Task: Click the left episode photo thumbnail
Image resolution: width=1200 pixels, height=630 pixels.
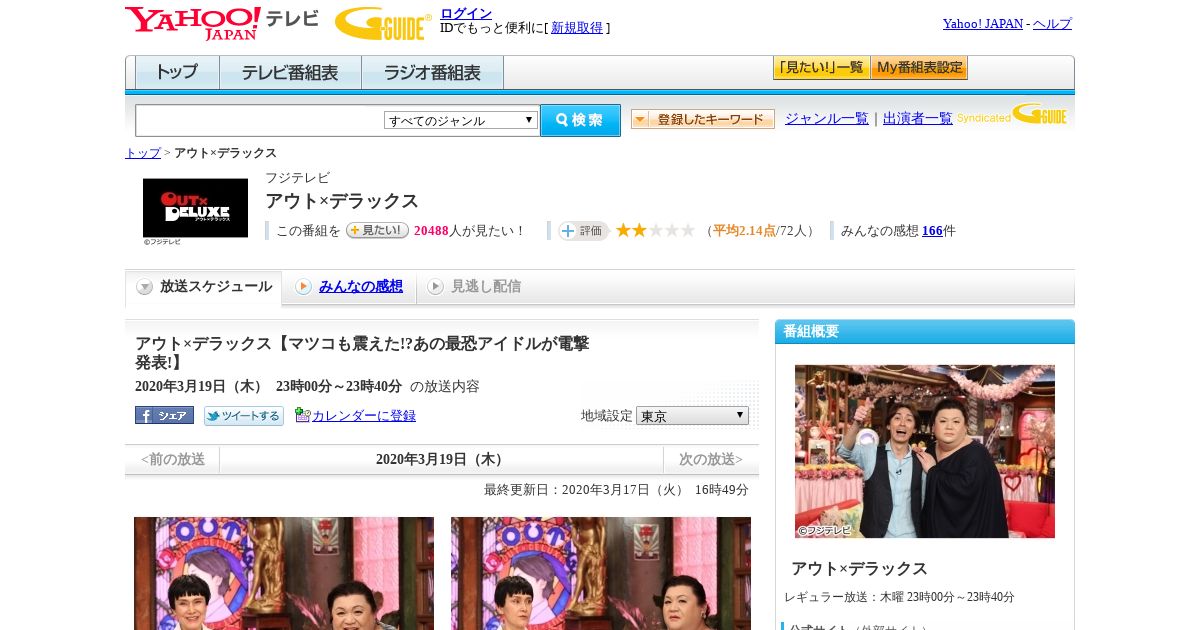Action: pyautogui.click(x=284, y=573)
